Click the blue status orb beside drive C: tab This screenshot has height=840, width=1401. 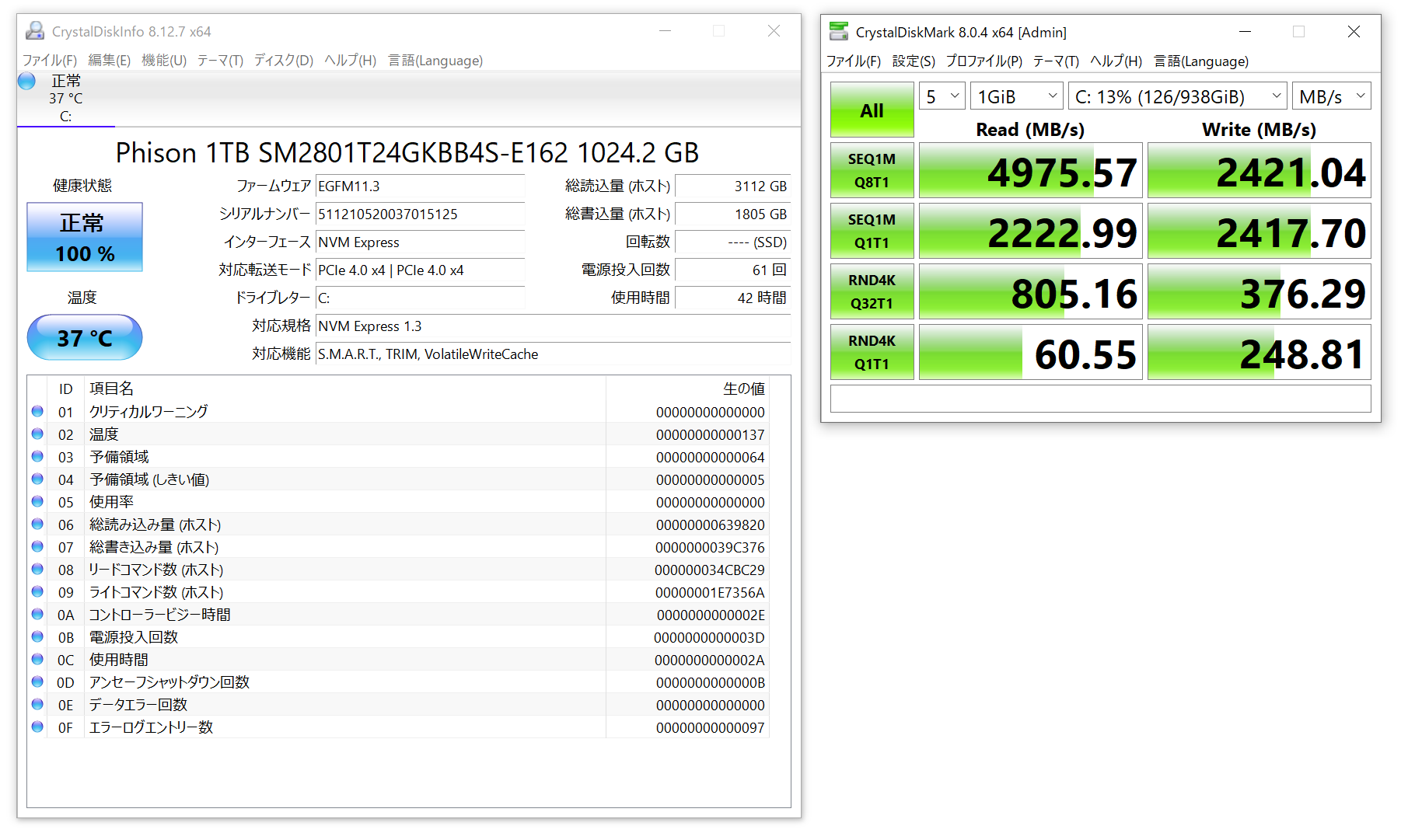[27, 81]
